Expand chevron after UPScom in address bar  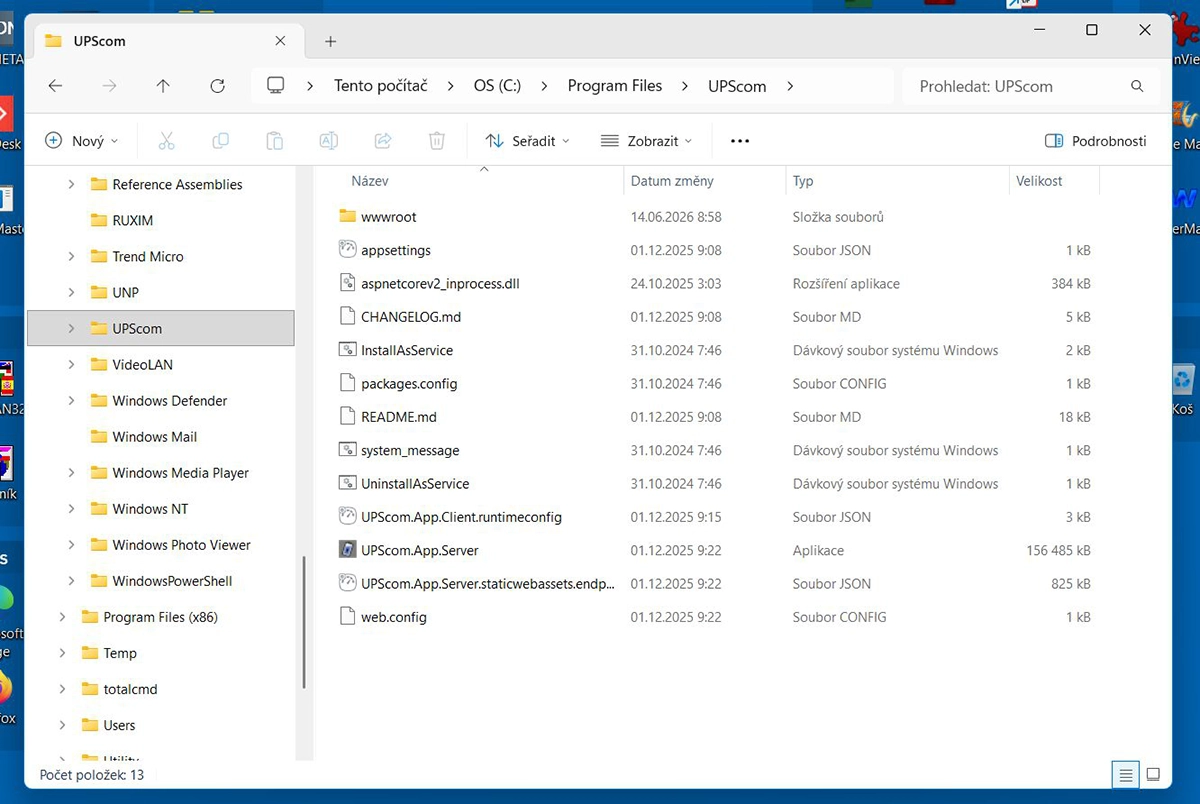790,86
